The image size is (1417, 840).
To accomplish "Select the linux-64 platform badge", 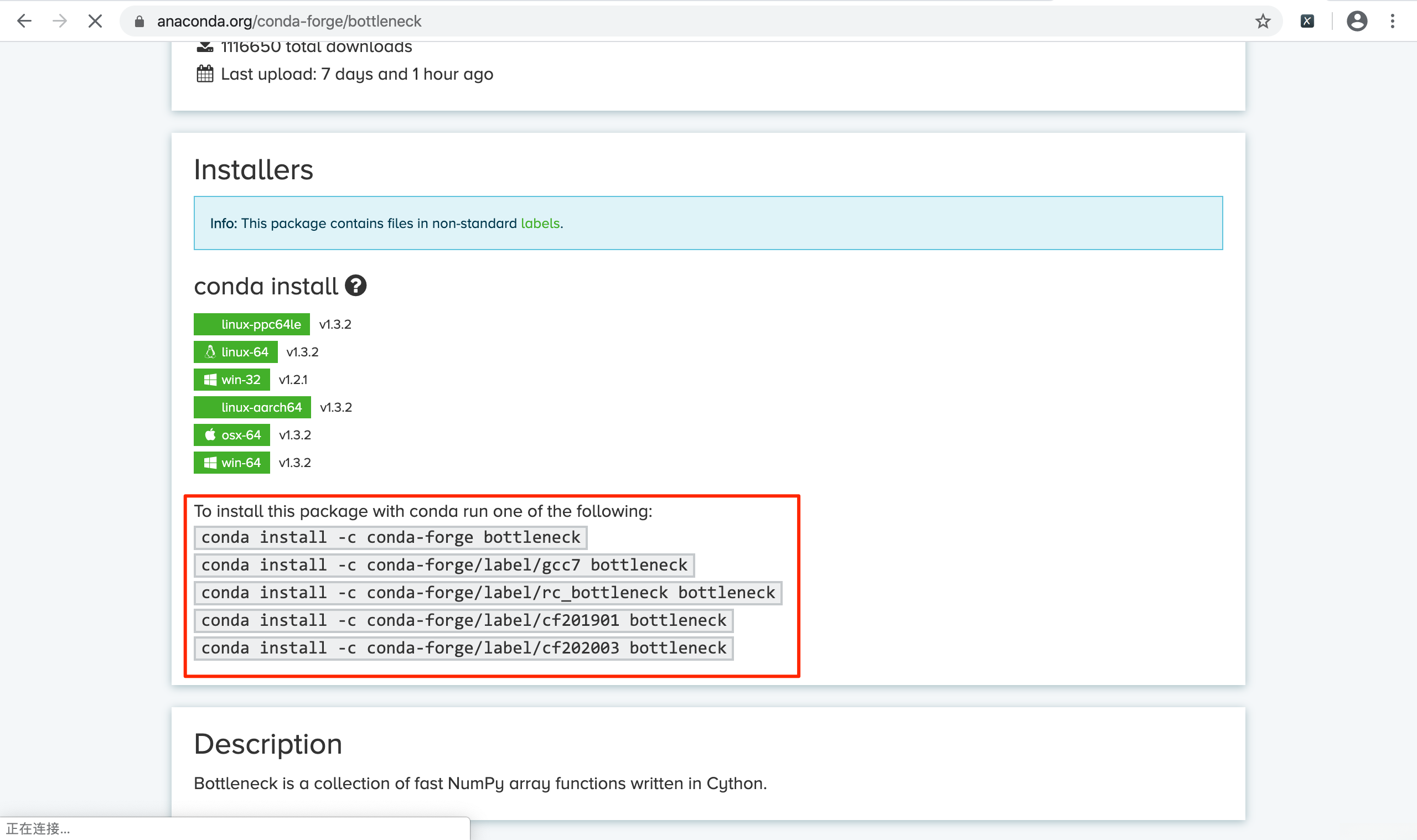I will pyautogui.click(x=235, y=352).
